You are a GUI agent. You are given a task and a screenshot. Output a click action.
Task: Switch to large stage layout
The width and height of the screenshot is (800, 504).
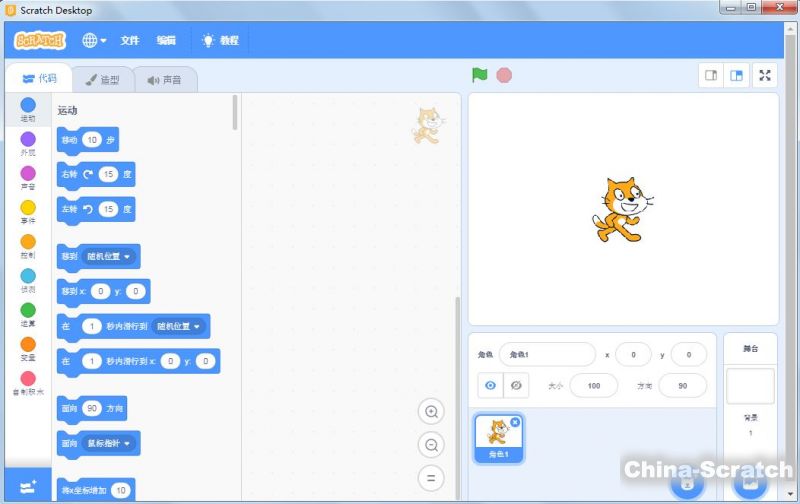pos(736,75)
